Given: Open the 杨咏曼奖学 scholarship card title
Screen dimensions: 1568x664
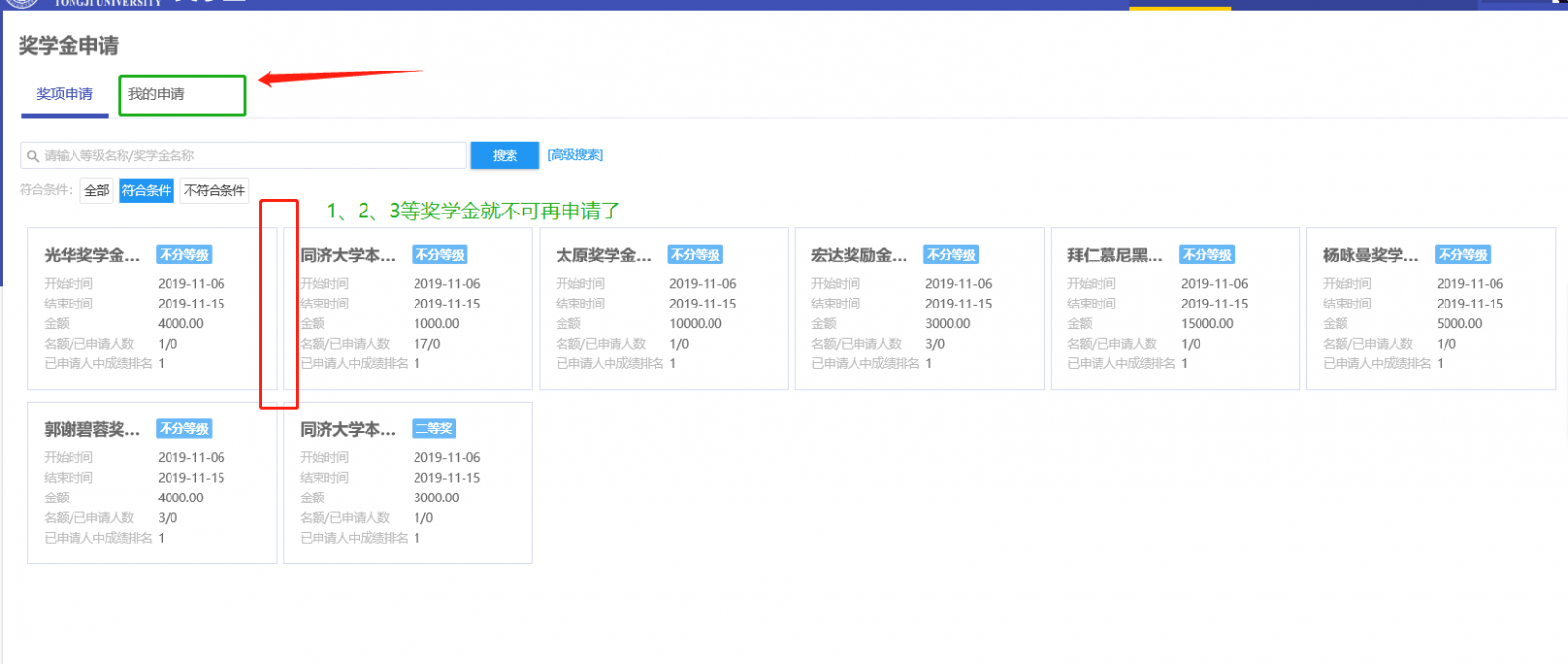Looking at the screenshot, I should (x=1371, y=256).
